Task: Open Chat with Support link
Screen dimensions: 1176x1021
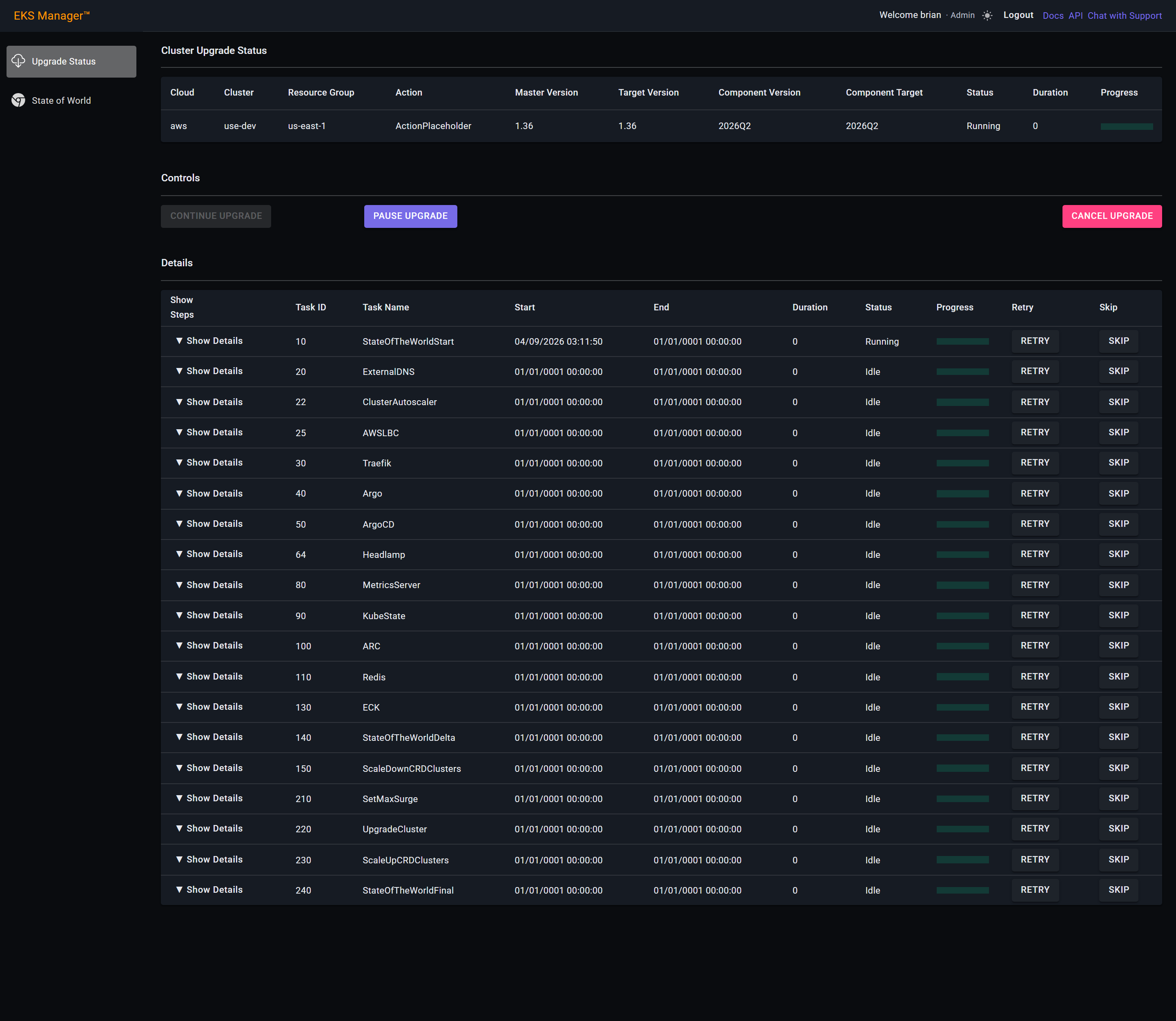Action: pyautogui.click(x=1124, y=16)
